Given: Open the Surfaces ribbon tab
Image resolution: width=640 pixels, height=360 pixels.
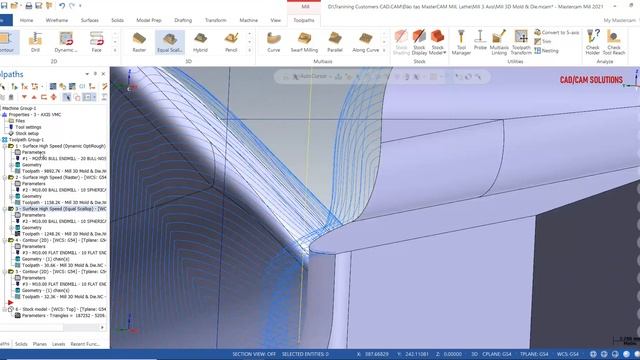Looking at the screenshot, I should pyautogui.click(x=89, y=20).
